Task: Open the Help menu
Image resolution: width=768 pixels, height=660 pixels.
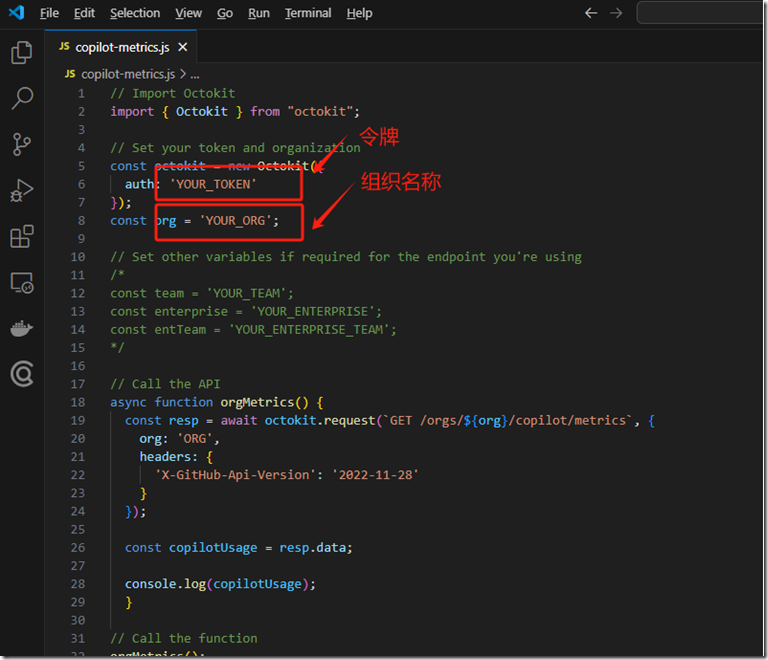Action: (360, 13)
